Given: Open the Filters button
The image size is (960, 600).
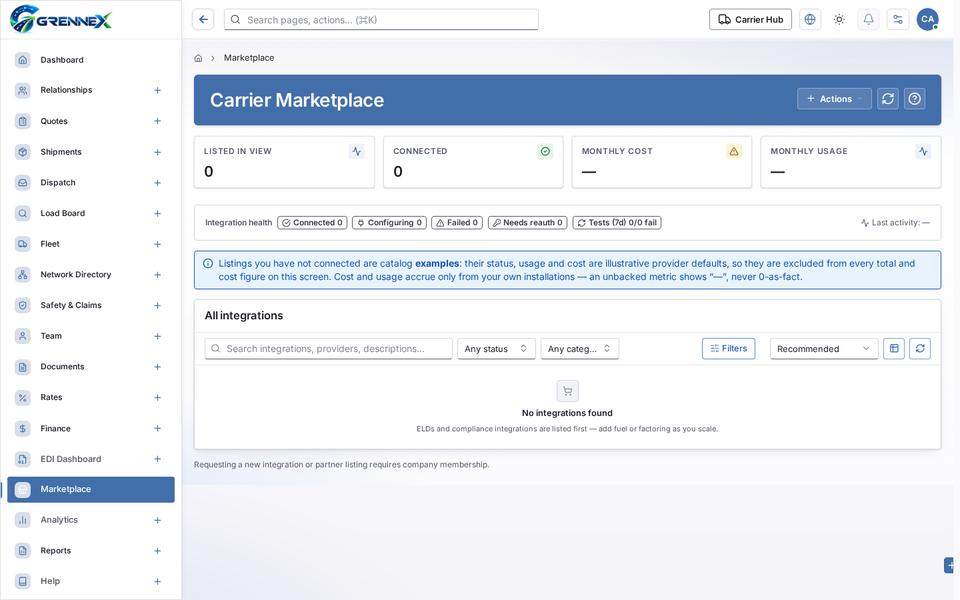Looking at the screenshot, I should tap(729, 348).
